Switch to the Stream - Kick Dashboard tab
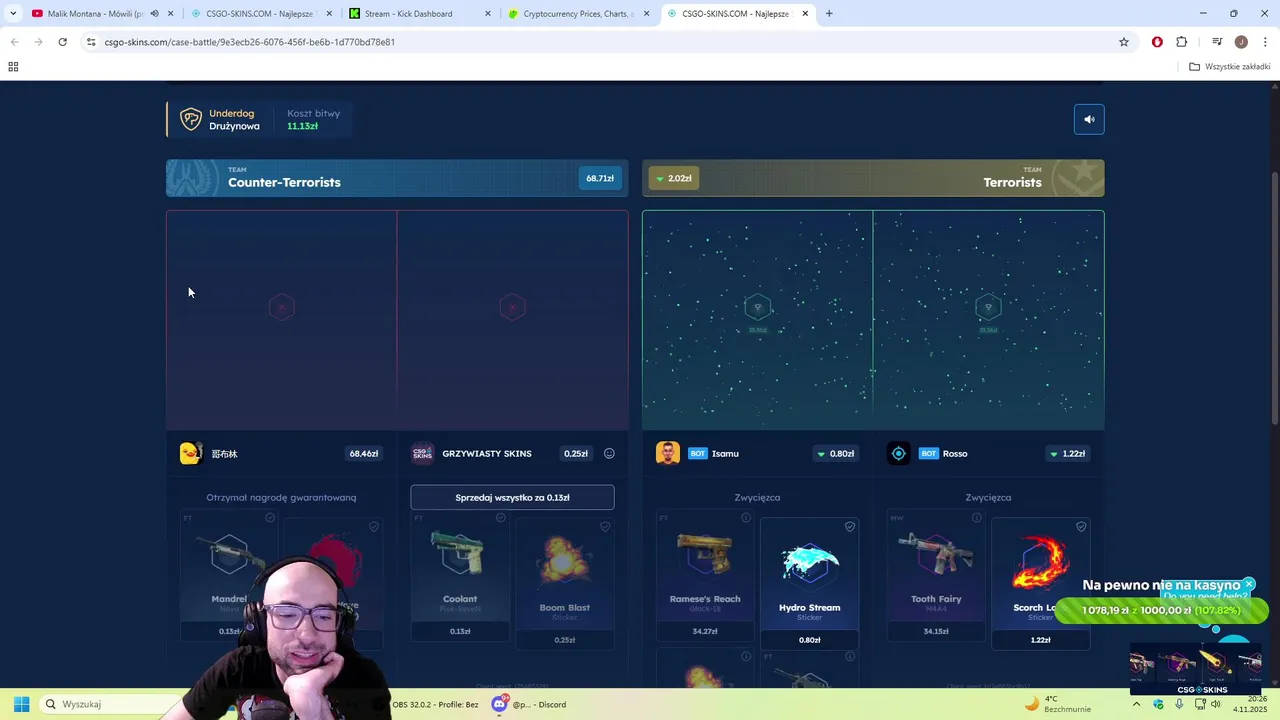Viewport: 1280px width, 720px height. coord(420,14)
